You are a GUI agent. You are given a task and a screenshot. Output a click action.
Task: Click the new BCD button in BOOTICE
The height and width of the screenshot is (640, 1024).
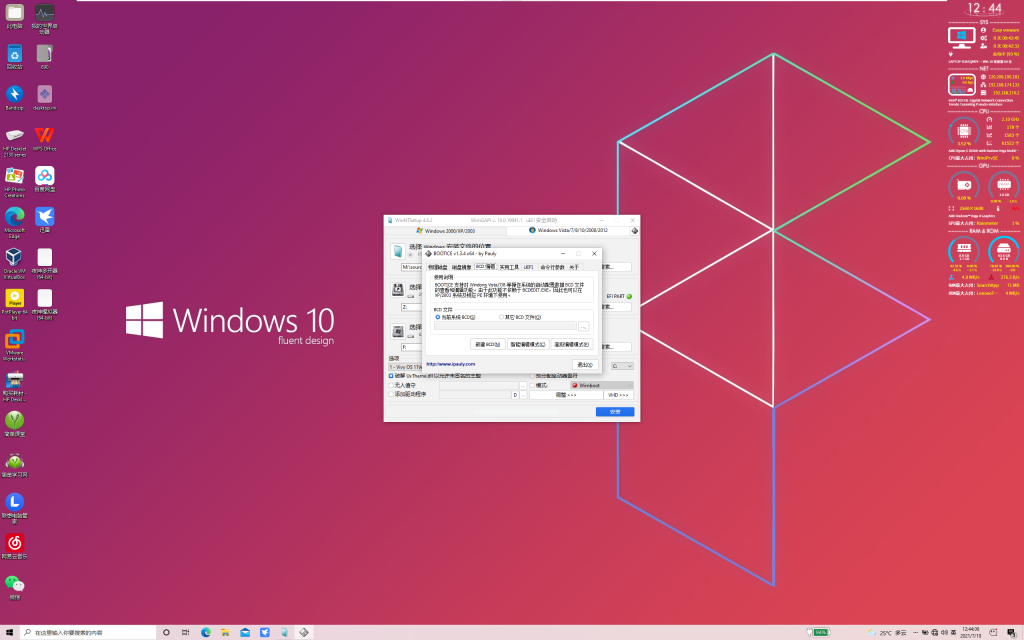coord(487,344)
